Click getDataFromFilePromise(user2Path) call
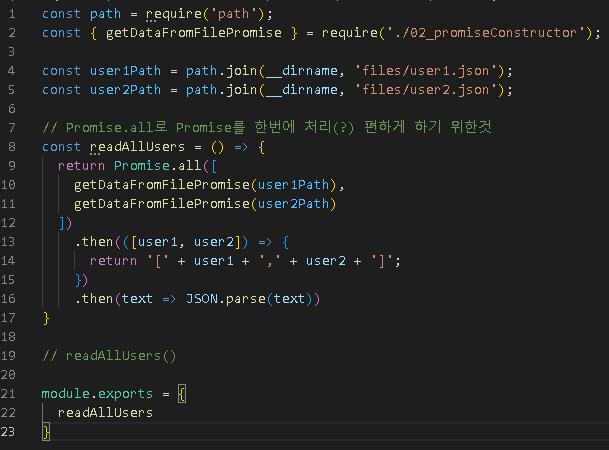Viewport: 609px width, 450px height. click(205, 204)
